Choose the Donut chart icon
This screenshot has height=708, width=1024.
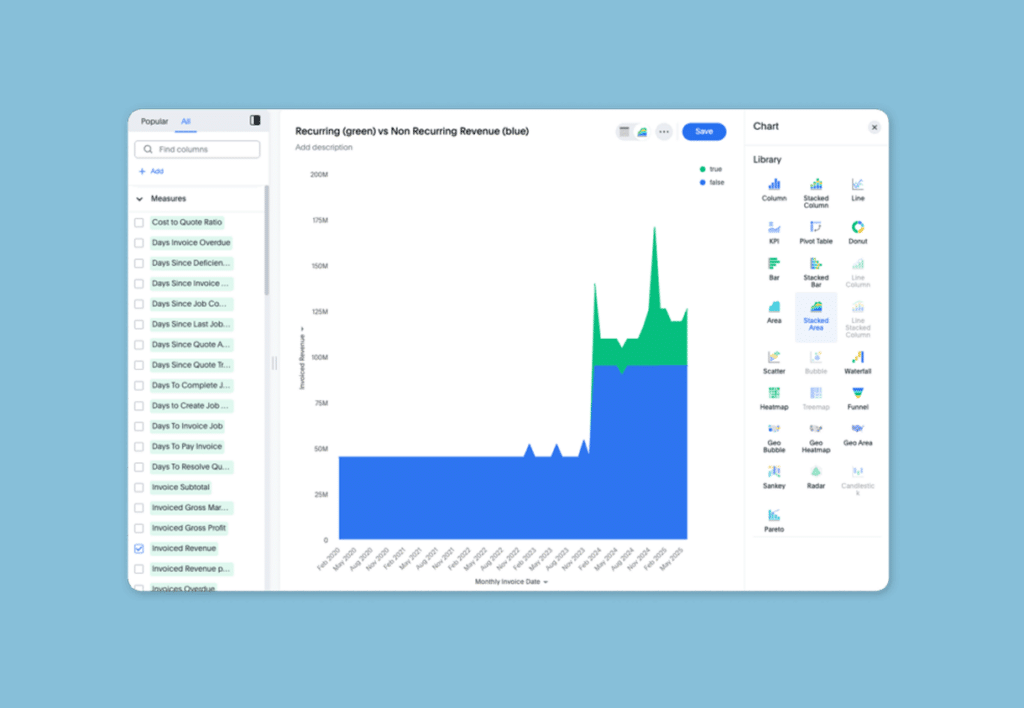click(857, 228)
